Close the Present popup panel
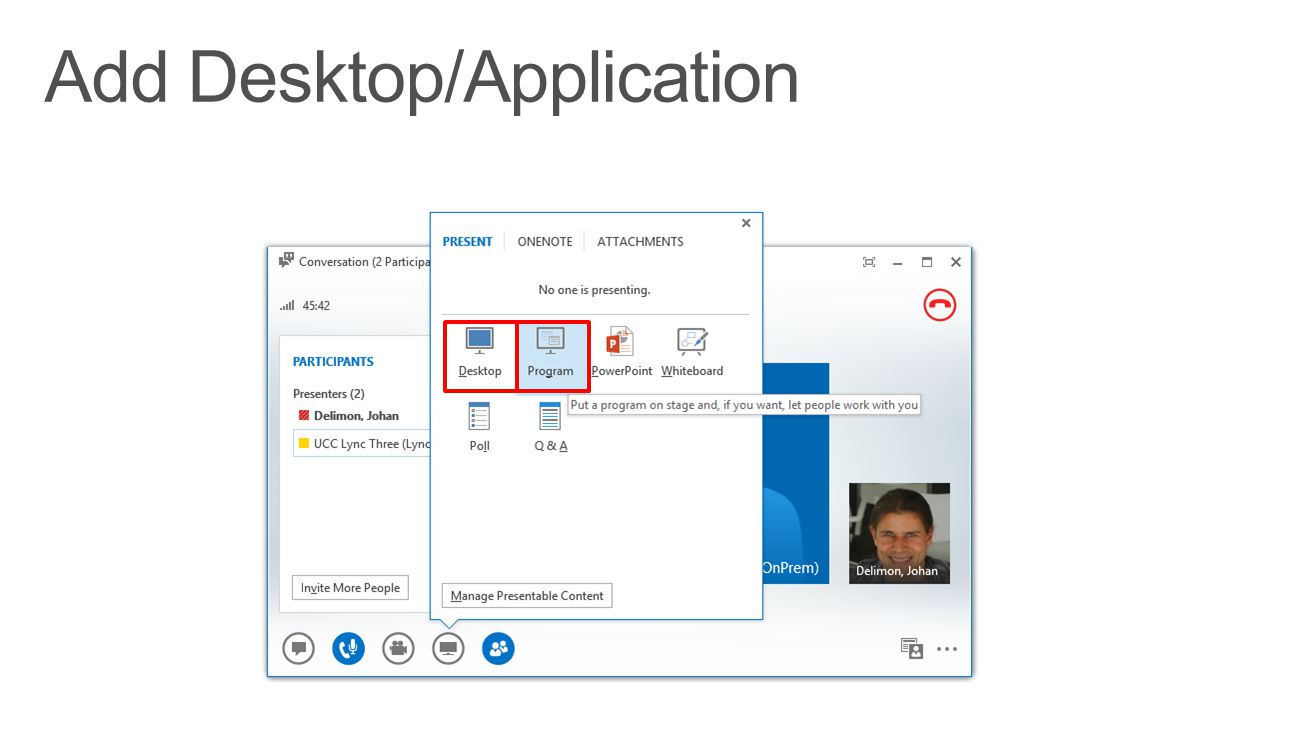Viewport: 1305px width, 734px height. [x=746, y=223]
